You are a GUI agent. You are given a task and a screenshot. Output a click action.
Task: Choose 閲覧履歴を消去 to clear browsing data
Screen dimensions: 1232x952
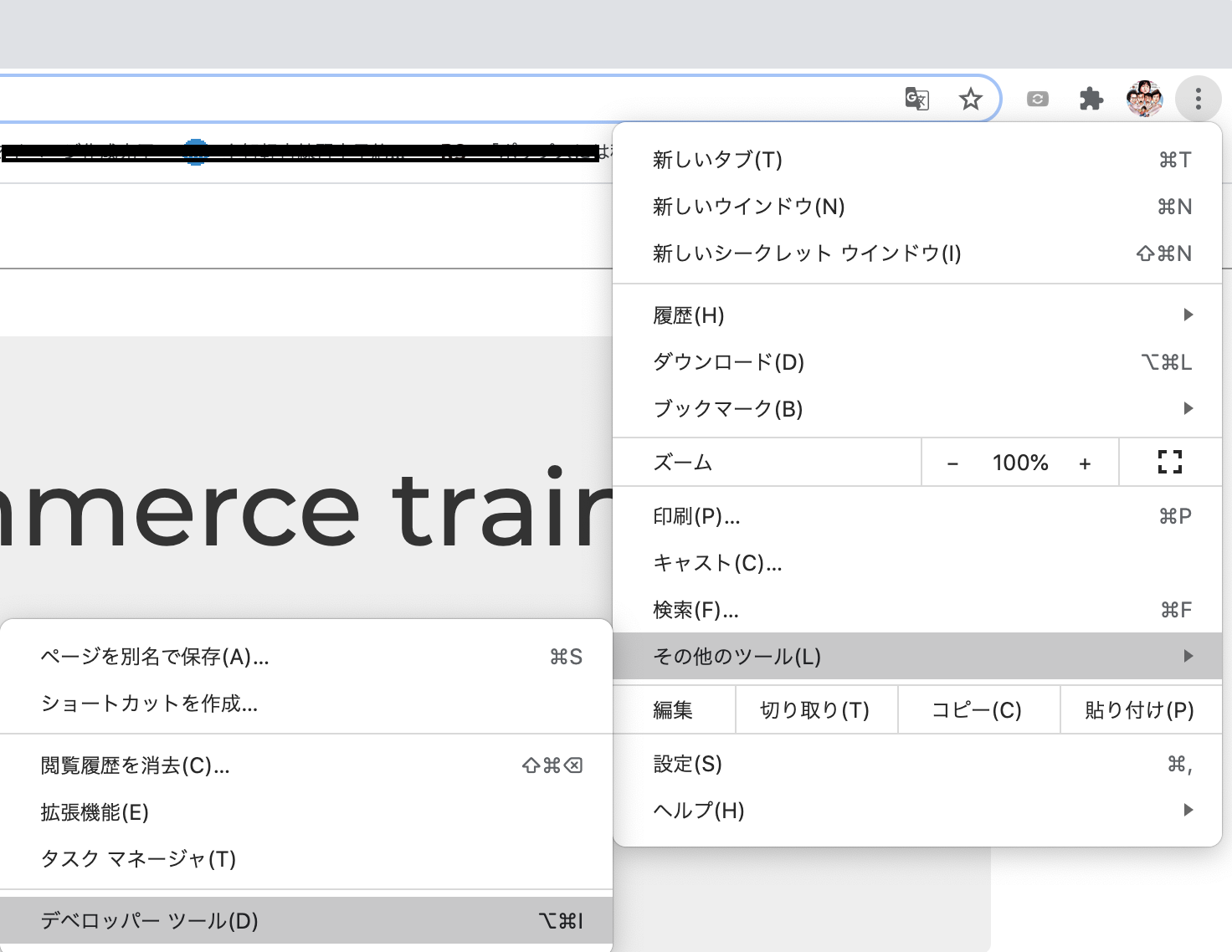134,765
